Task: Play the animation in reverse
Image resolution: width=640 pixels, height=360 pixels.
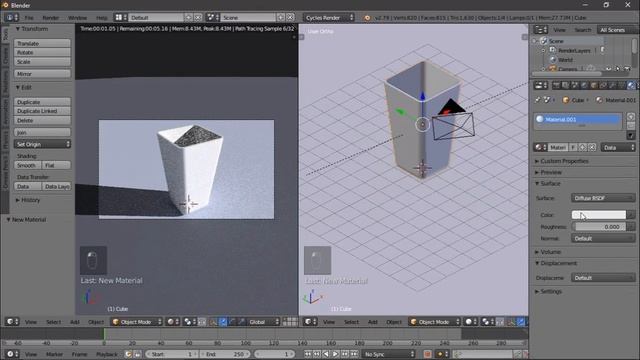Action: pyautogui.click(x=326, y=354)
